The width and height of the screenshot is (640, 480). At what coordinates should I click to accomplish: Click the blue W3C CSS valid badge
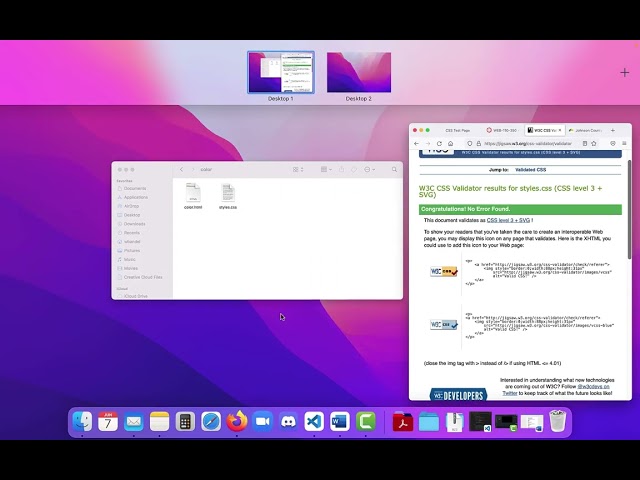(444, 324)
